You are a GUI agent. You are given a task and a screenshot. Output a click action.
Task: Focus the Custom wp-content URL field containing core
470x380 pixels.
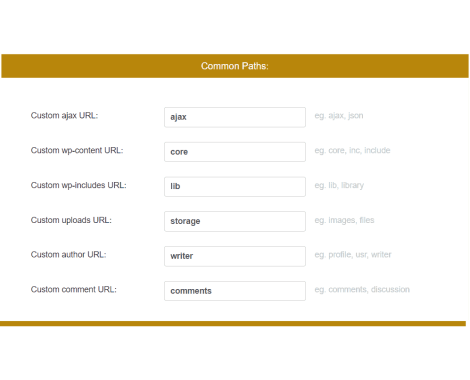click(235, 152)
